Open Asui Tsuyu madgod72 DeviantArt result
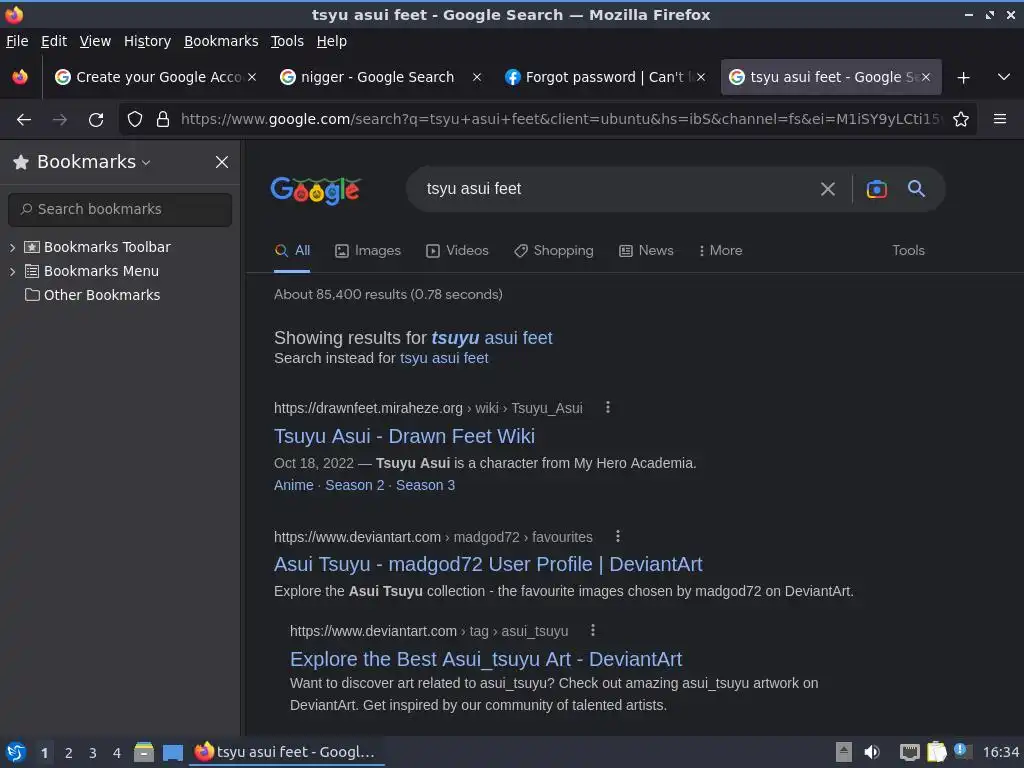This screenshot has width=1024, height=768. [488, 565]
